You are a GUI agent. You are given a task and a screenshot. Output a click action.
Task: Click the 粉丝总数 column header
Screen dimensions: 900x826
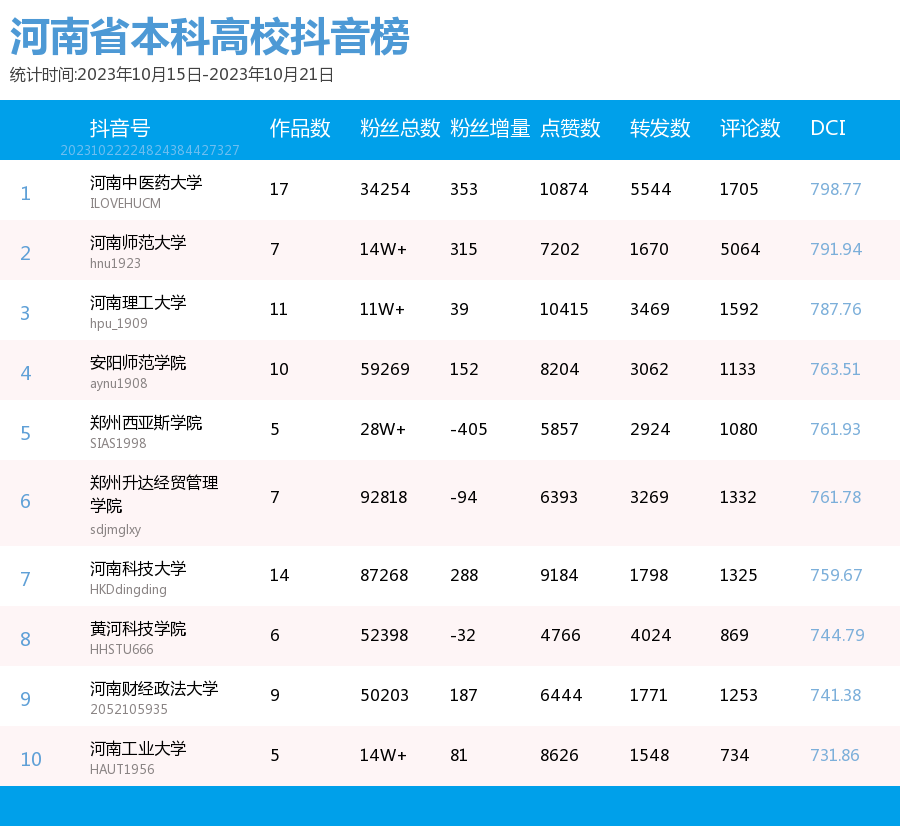point(400,128)
